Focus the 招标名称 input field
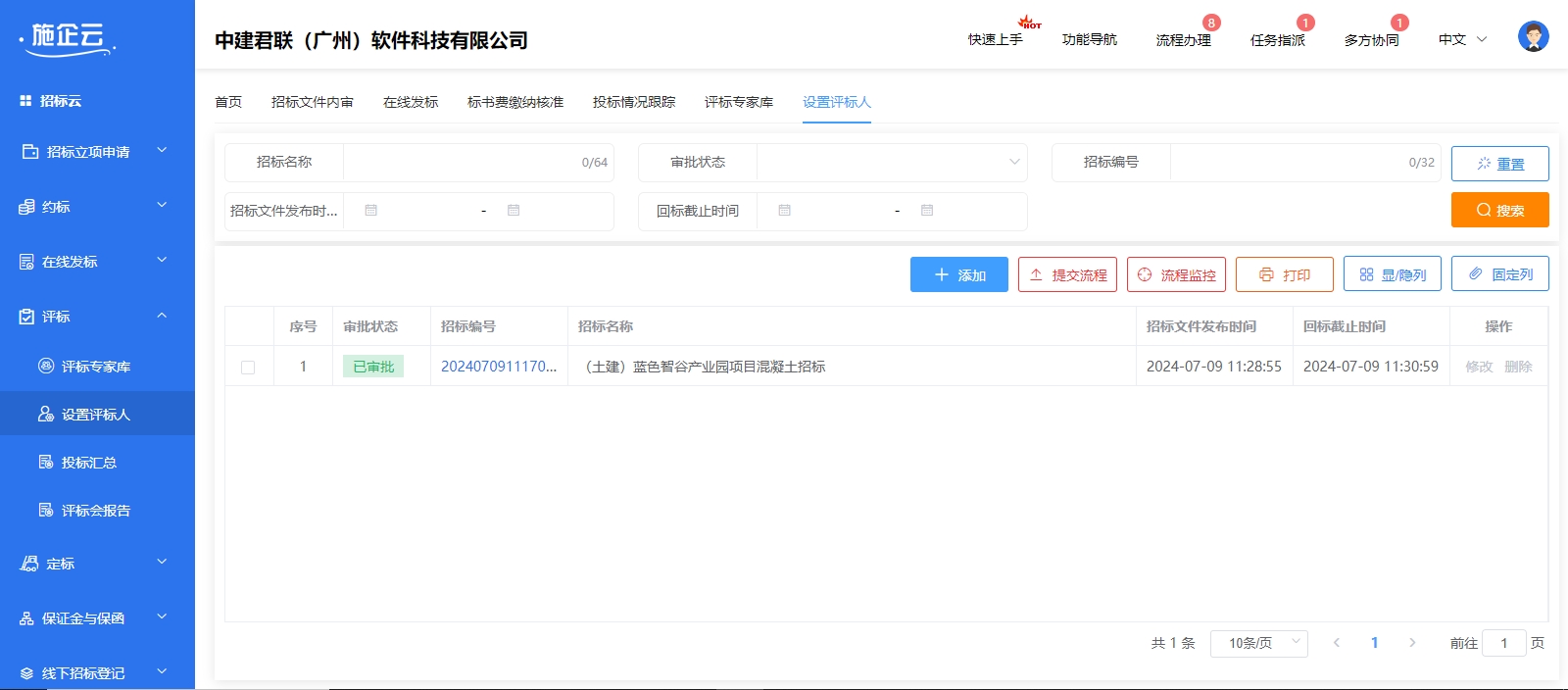The width and height of the screenshot is (1568, 690). click(478, 163)
